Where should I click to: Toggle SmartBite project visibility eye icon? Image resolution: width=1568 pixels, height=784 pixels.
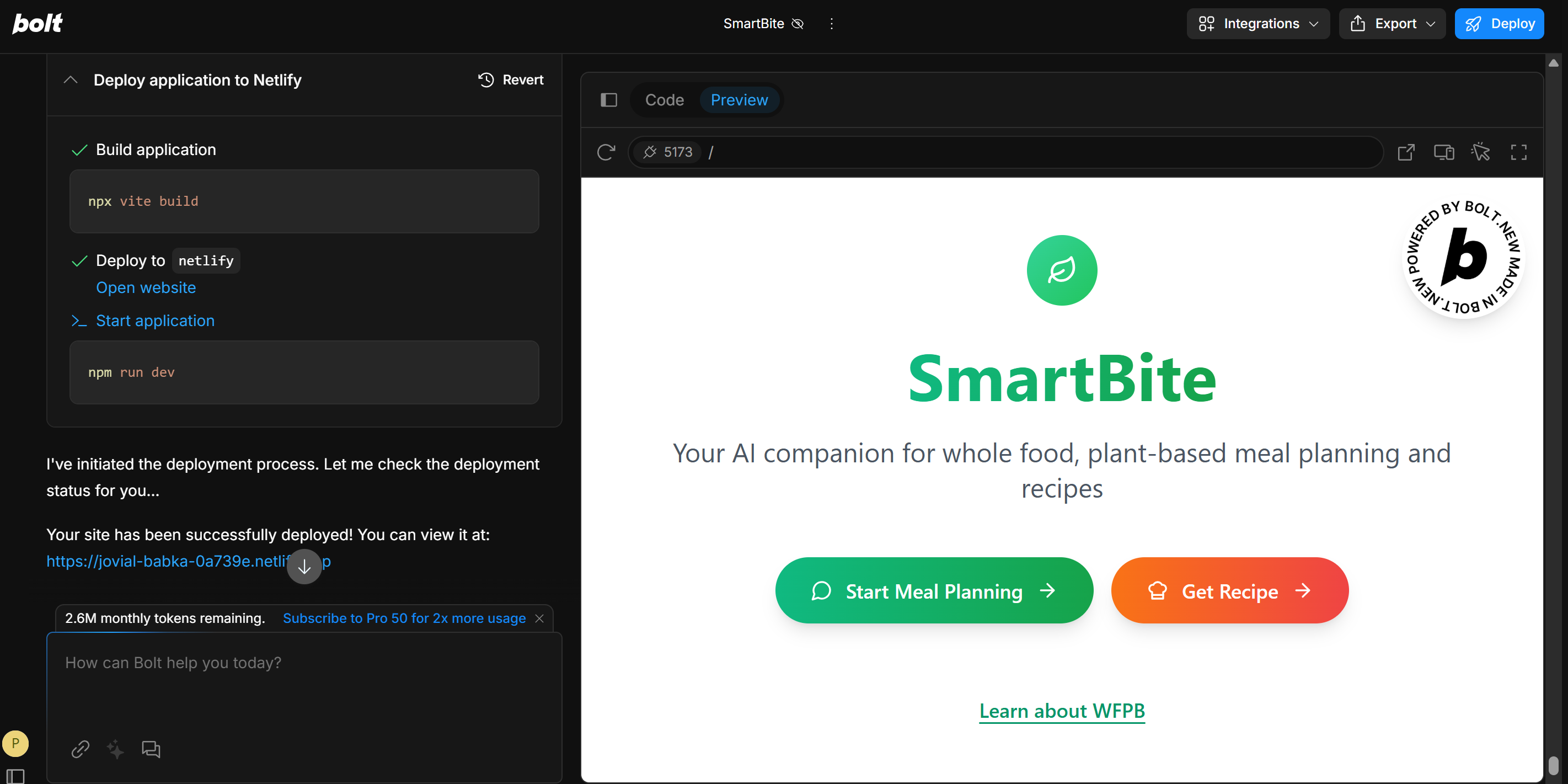[x=798, y=24]
